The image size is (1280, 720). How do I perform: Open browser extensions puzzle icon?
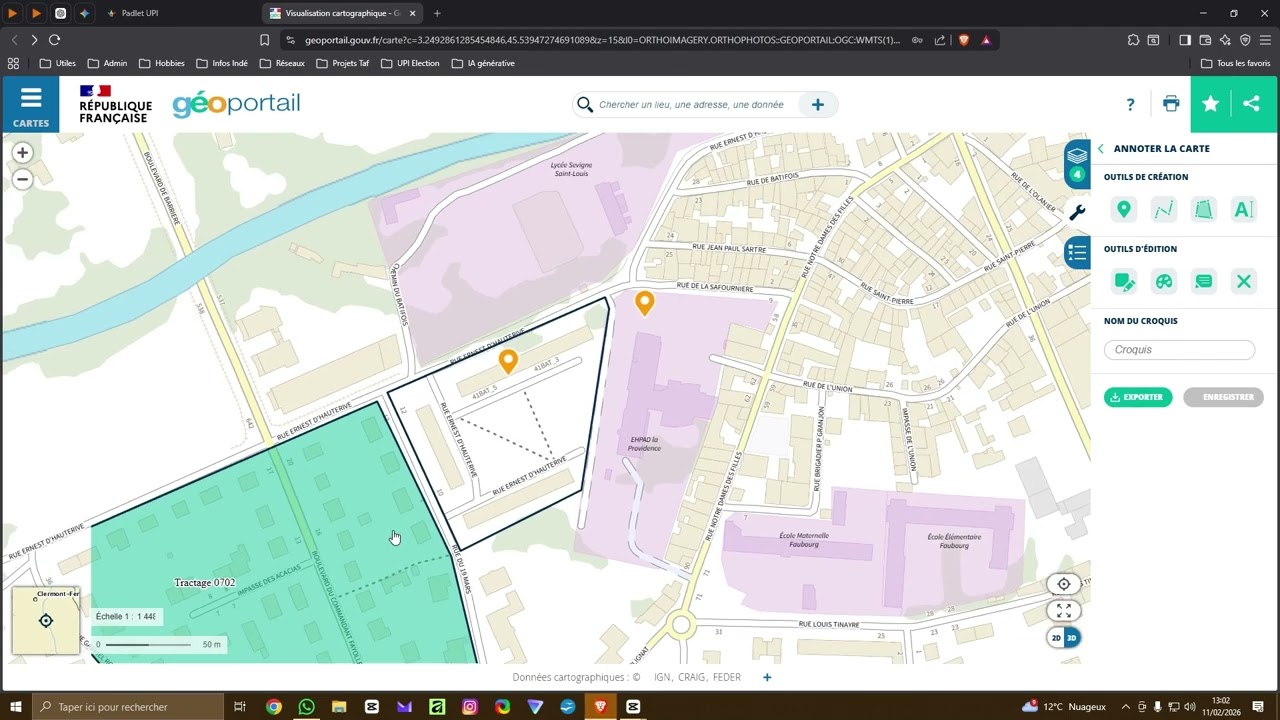1133,40
